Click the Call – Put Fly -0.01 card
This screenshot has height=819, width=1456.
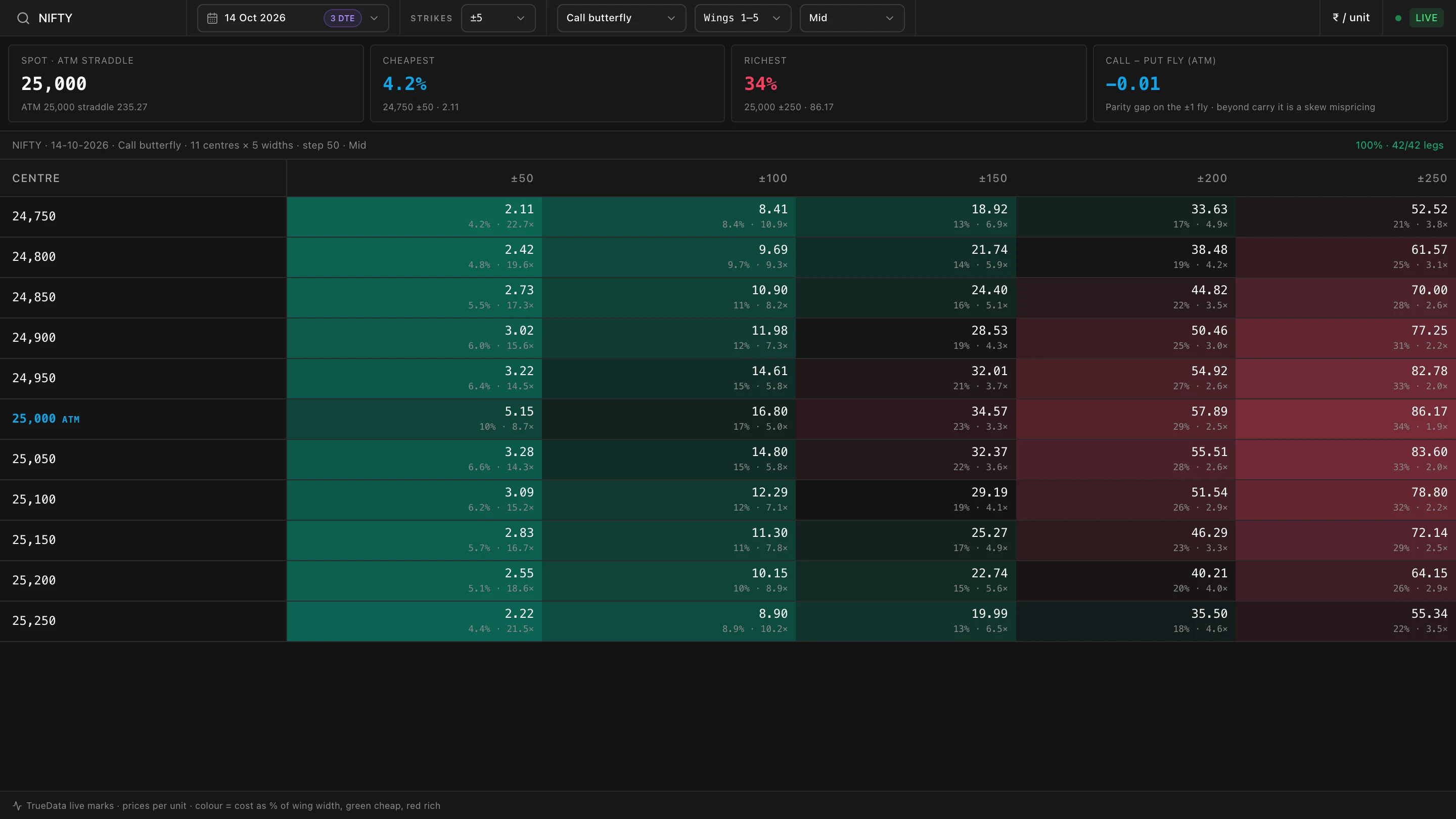[x=1270, y=83]
